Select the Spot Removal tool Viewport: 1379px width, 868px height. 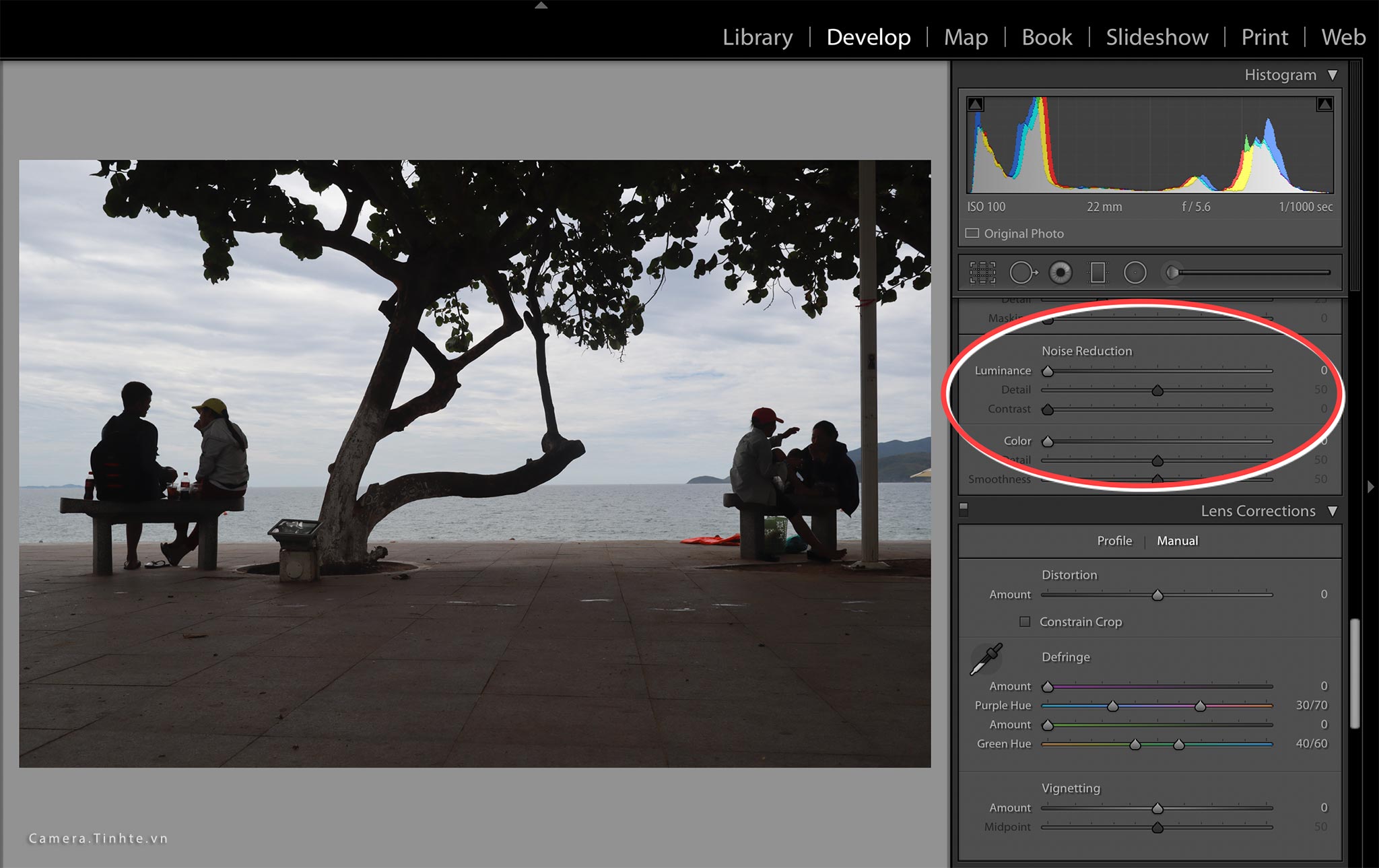(x=1023, y=273)
